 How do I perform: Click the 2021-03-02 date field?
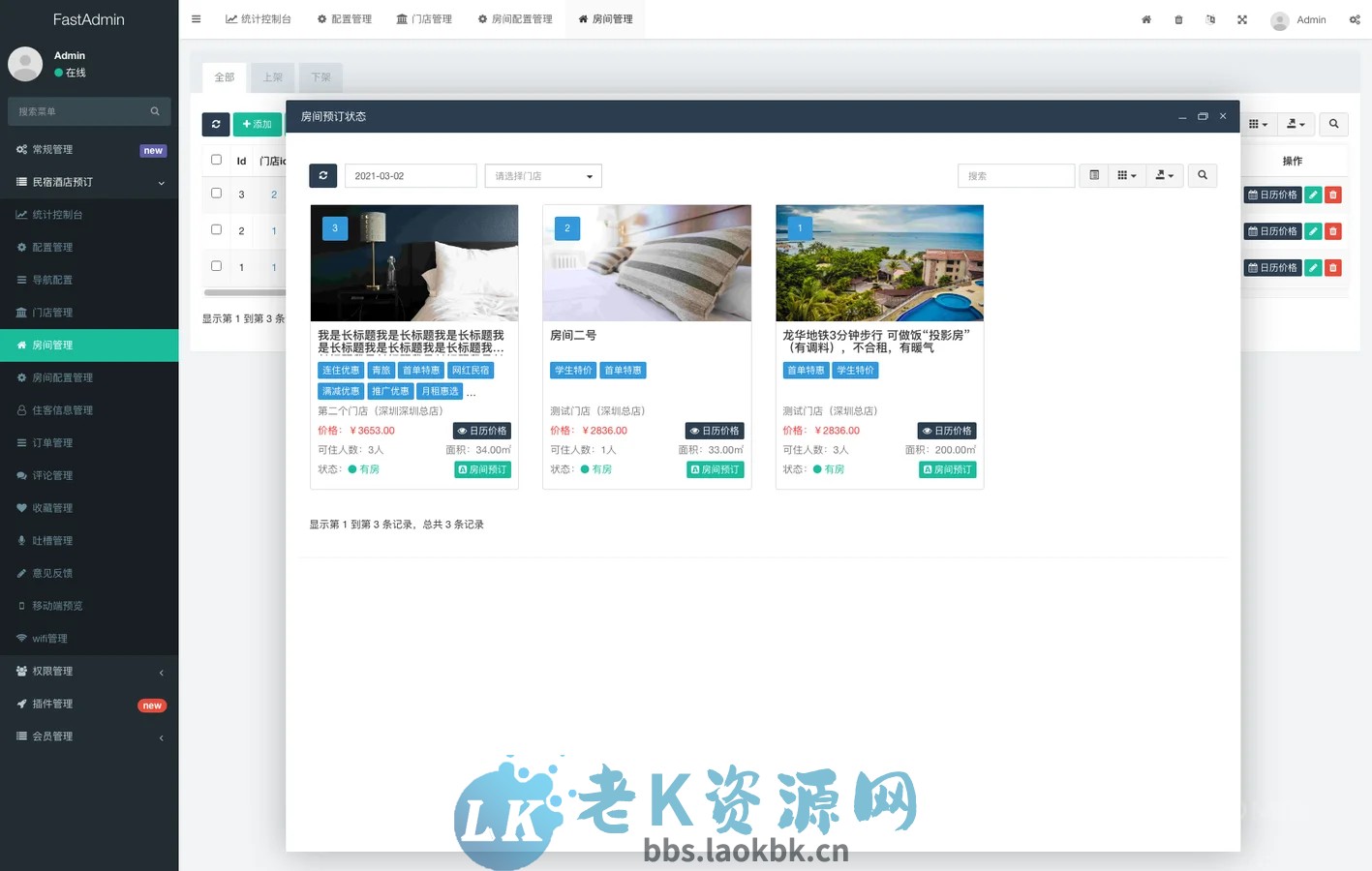[x=411, y=175]
